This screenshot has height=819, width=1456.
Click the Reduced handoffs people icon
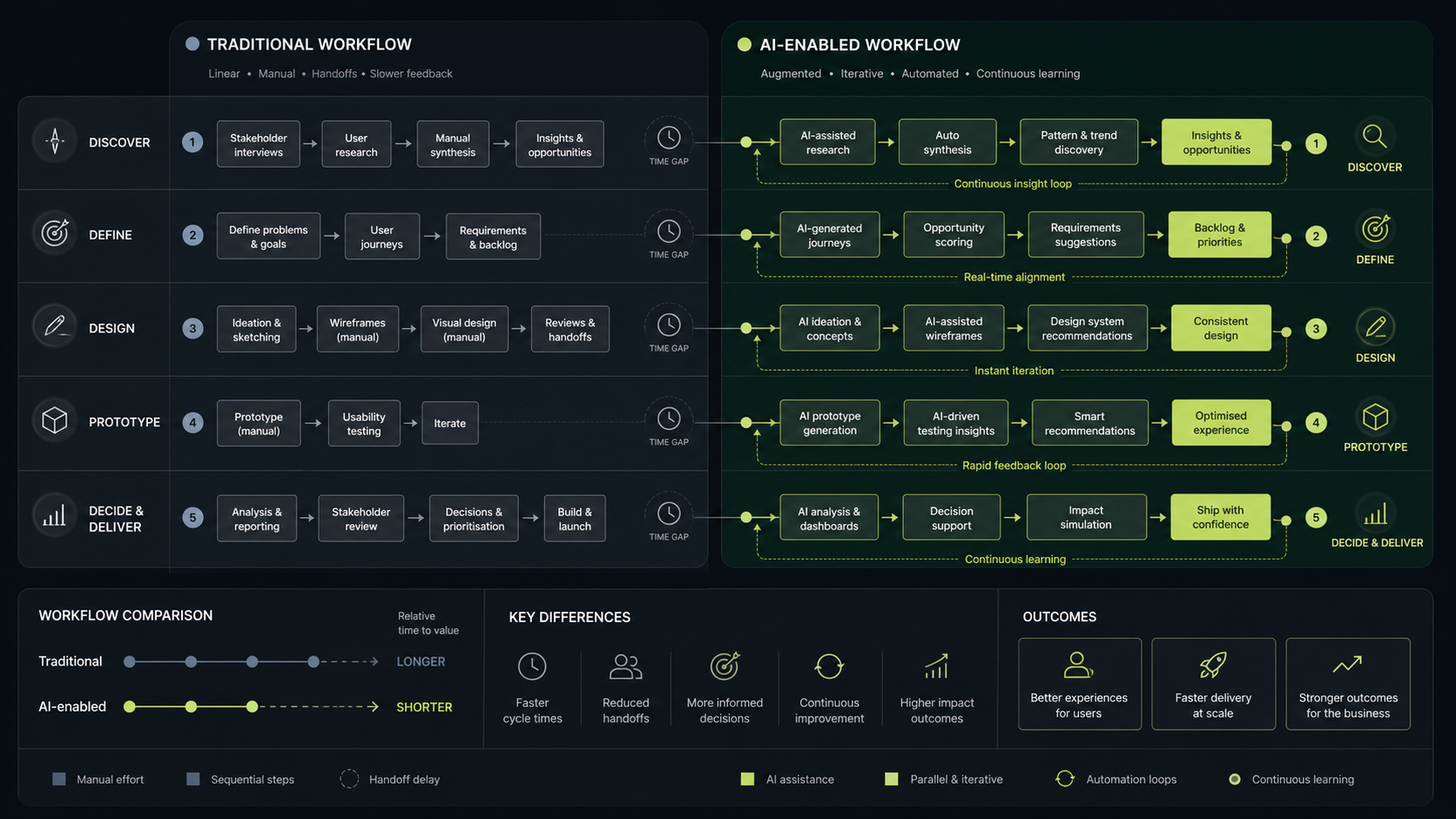(x=625, y=667)
